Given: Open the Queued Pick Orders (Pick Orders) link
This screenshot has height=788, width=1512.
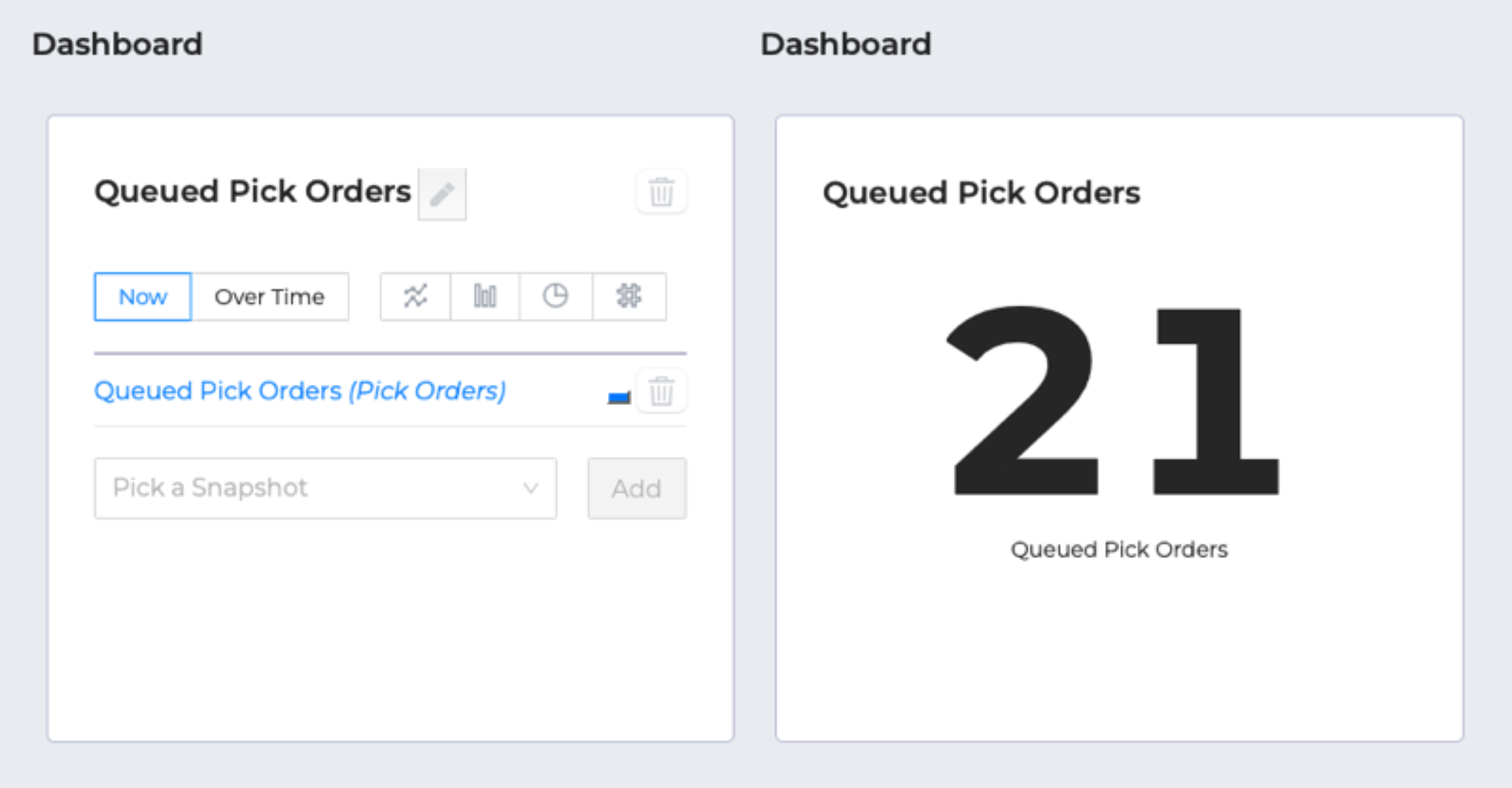Looking at the screenshot, I should [x=300, y=391].
